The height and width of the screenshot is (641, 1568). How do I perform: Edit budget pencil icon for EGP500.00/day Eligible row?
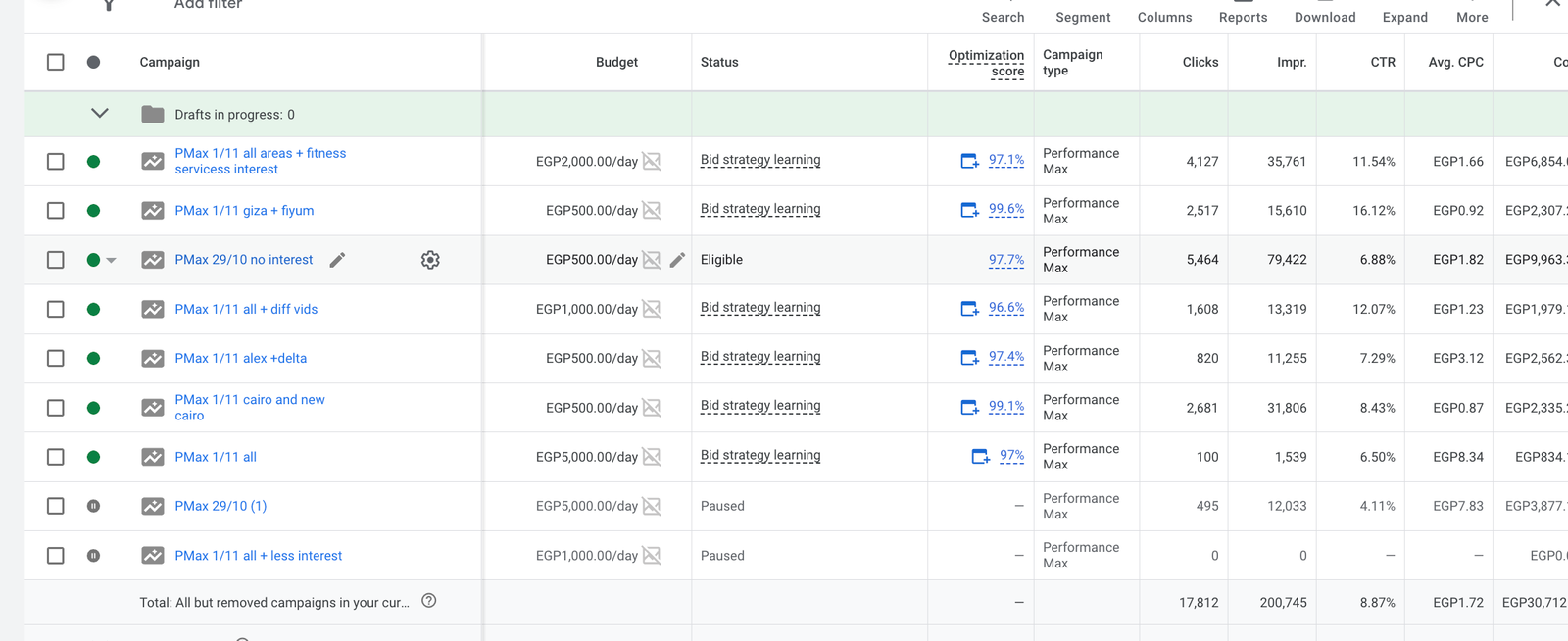(x=677, y=260)
